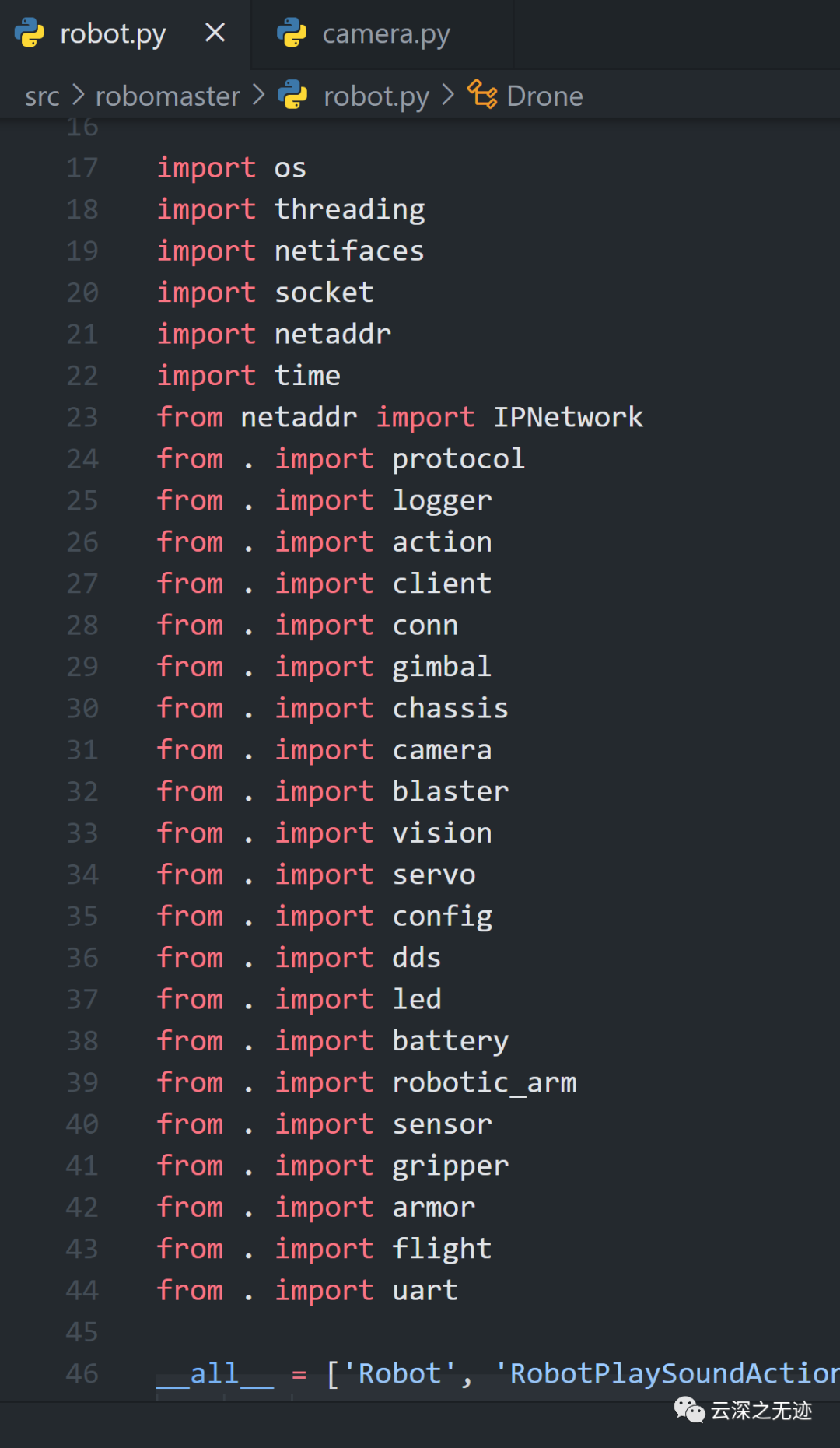The image size is (840, 1448).
Task: Click the chevron after robomaster breadcrumb
Action: (x=259, y=95)
